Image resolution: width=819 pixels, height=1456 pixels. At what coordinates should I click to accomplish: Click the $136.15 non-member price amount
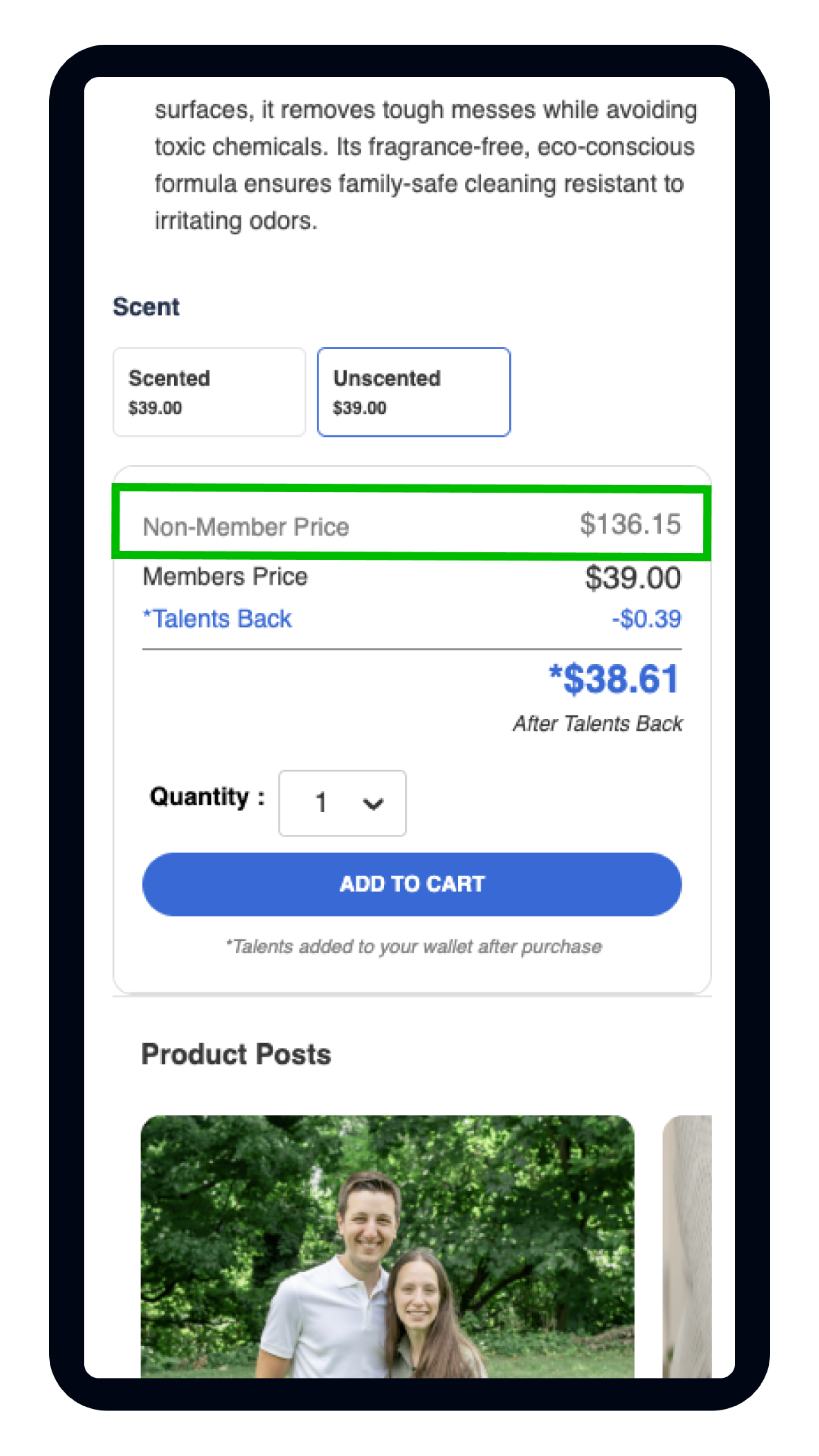[x=630, y=524]
